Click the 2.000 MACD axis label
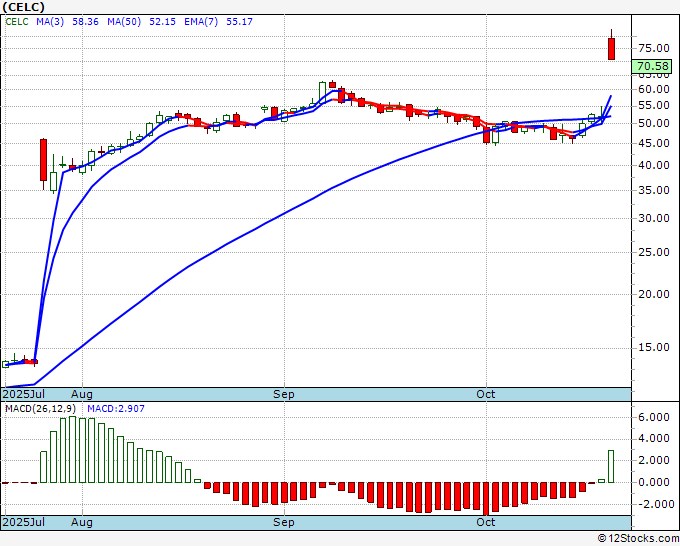680x546 pixels. point(654,461)
